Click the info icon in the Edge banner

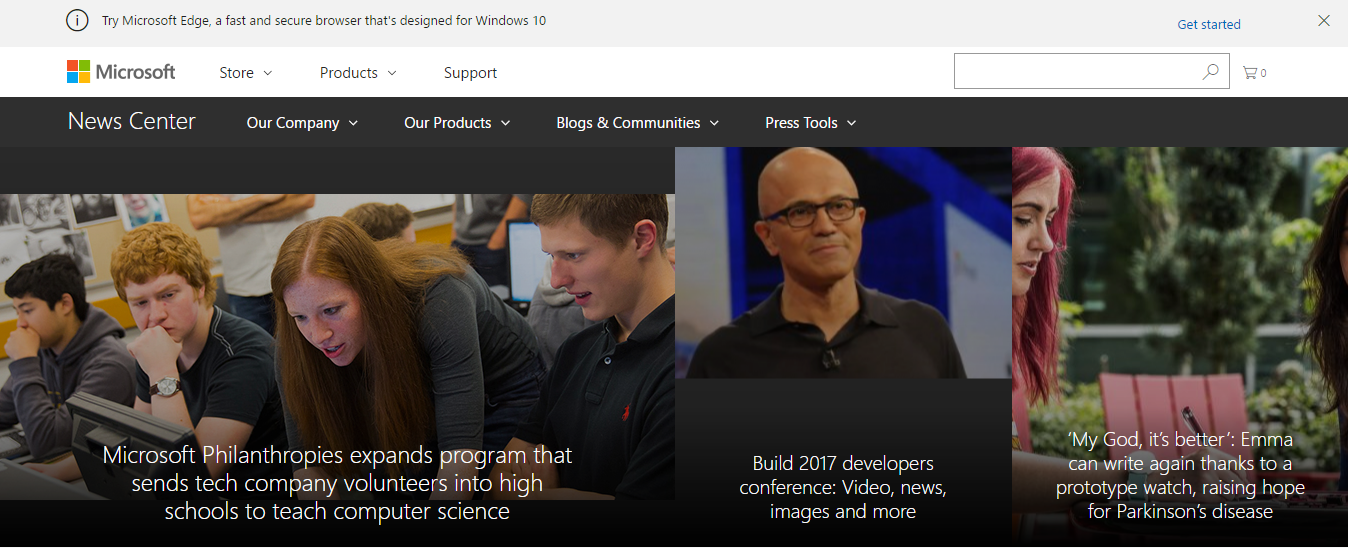[x=77, y=21]
